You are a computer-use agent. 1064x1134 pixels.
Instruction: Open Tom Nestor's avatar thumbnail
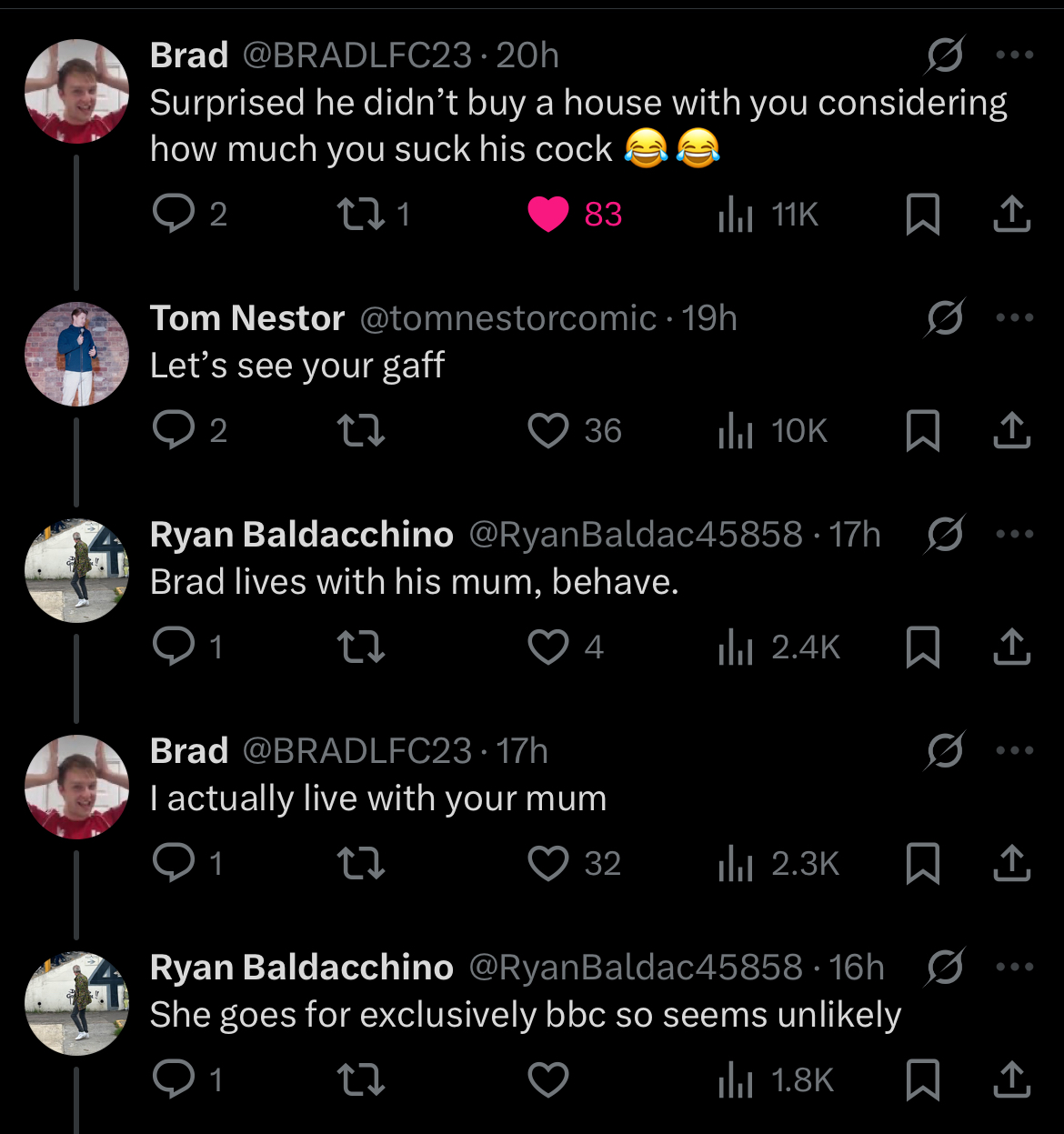(76, 353)
